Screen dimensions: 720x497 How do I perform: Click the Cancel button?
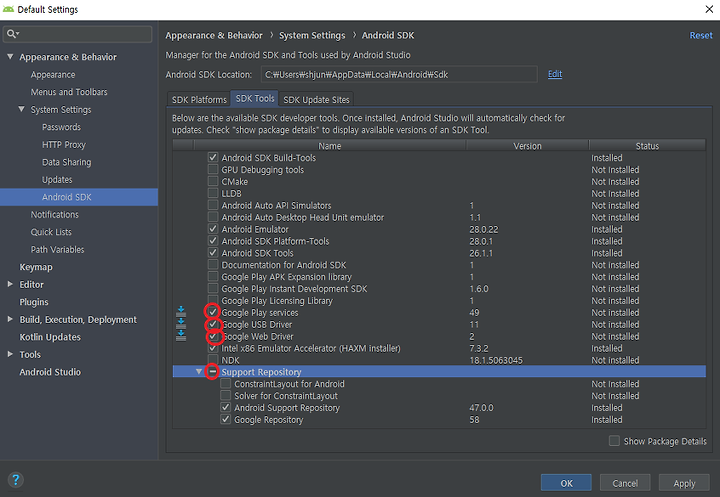click(x=625, y=483)
